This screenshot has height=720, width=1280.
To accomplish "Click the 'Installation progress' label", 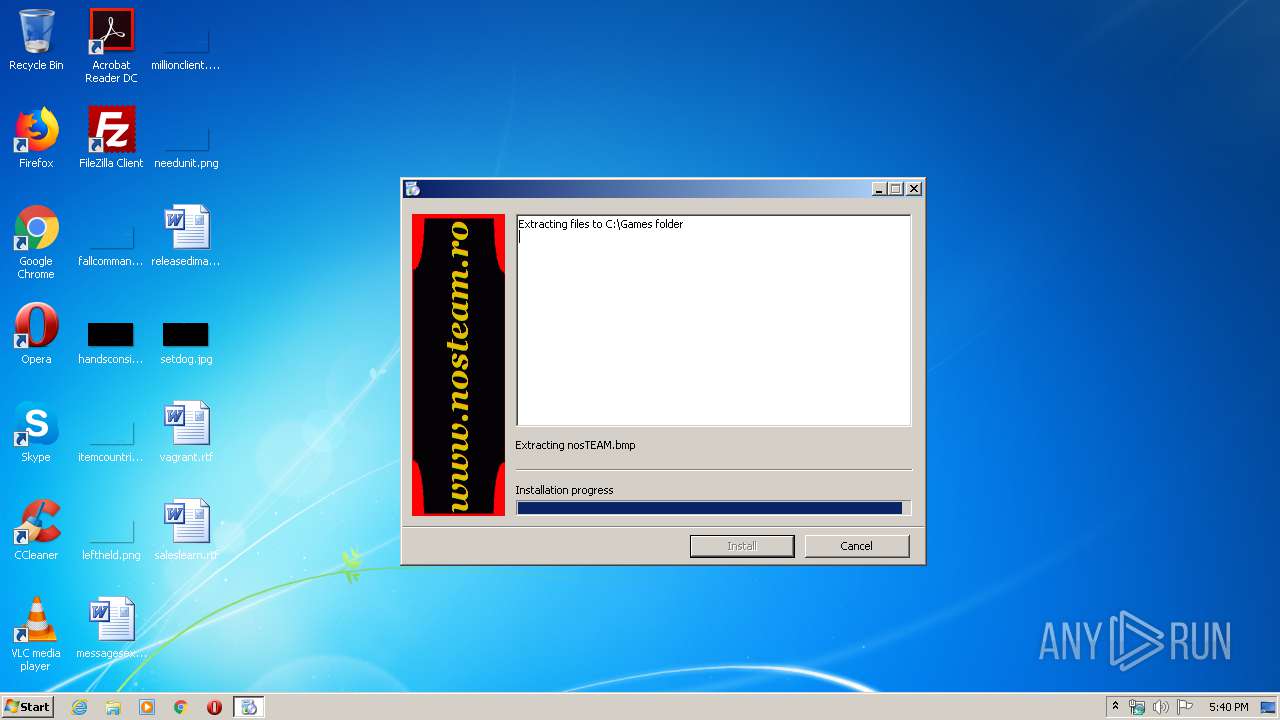I will tap(564, 490).
